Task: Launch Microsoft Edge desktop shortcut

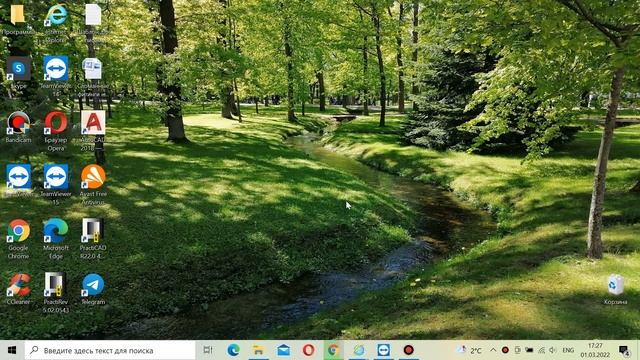Action: coord(56,231)
